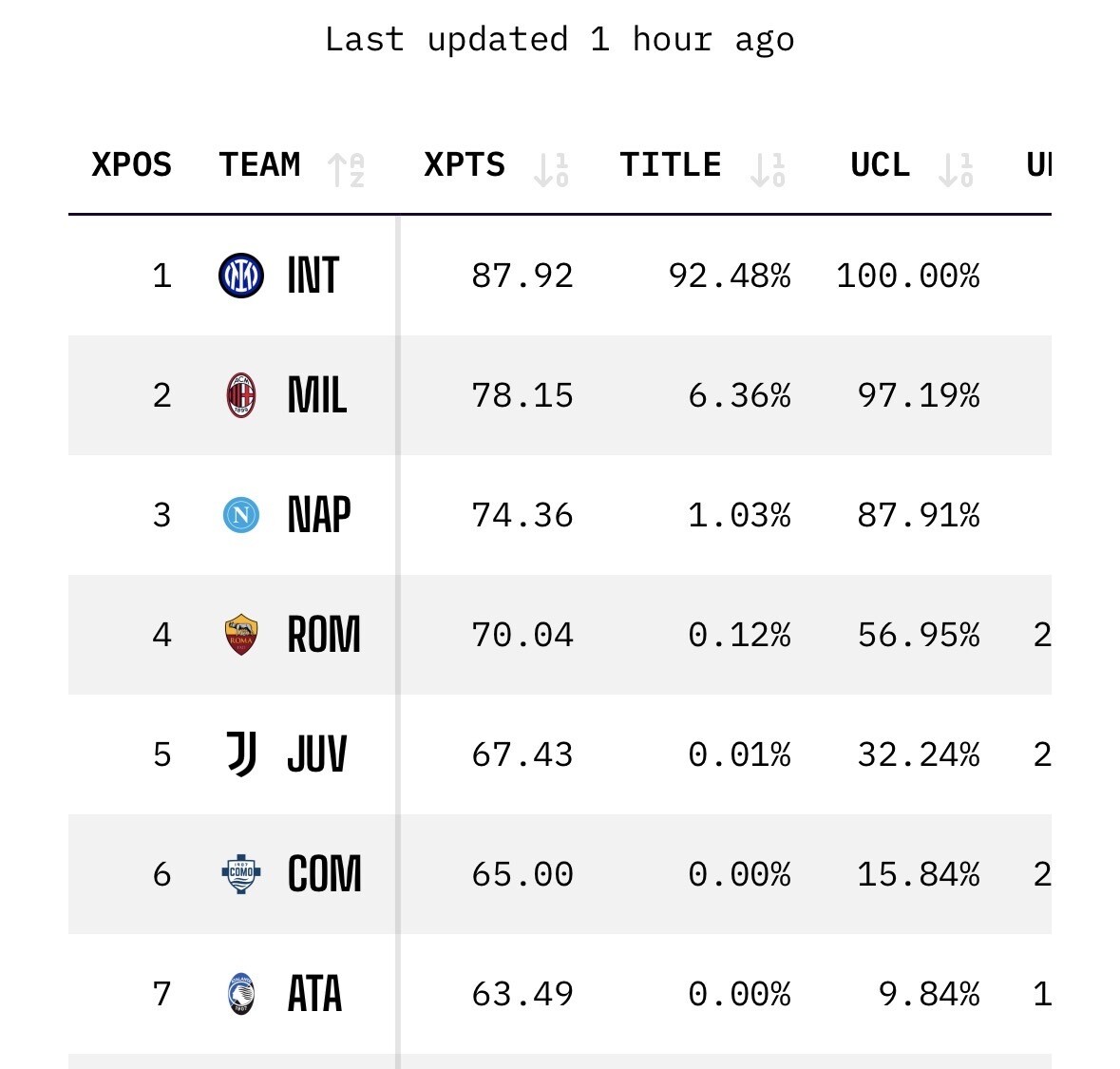The image size is (1120, 1069).
Task: Click Milan's 78.15 expected points cell
Action: [x=522, y=395]
